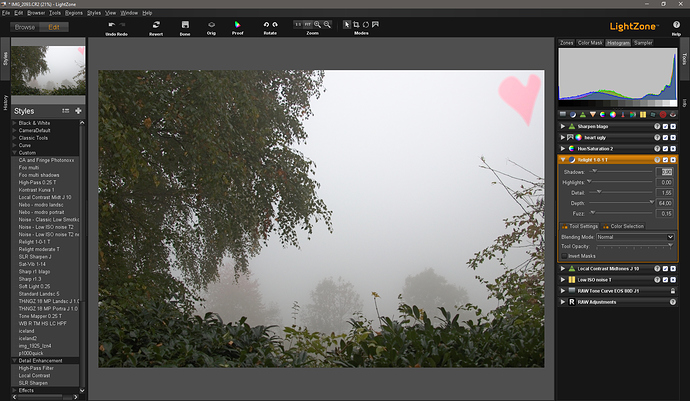
Task: Rotate the image counterclockwise
Action: [266, 25]
